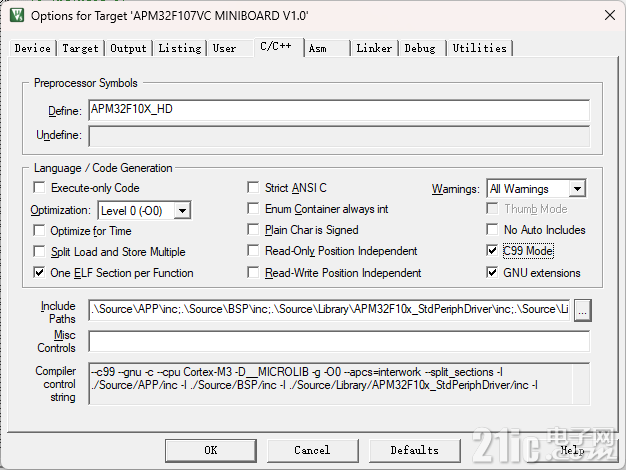Open Include Paths browse button

coord(582,310)
